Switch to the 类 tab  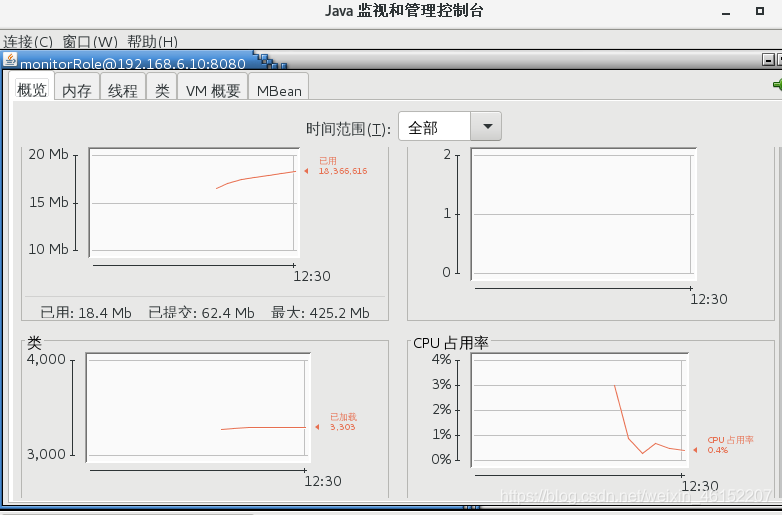click(162, 90)
